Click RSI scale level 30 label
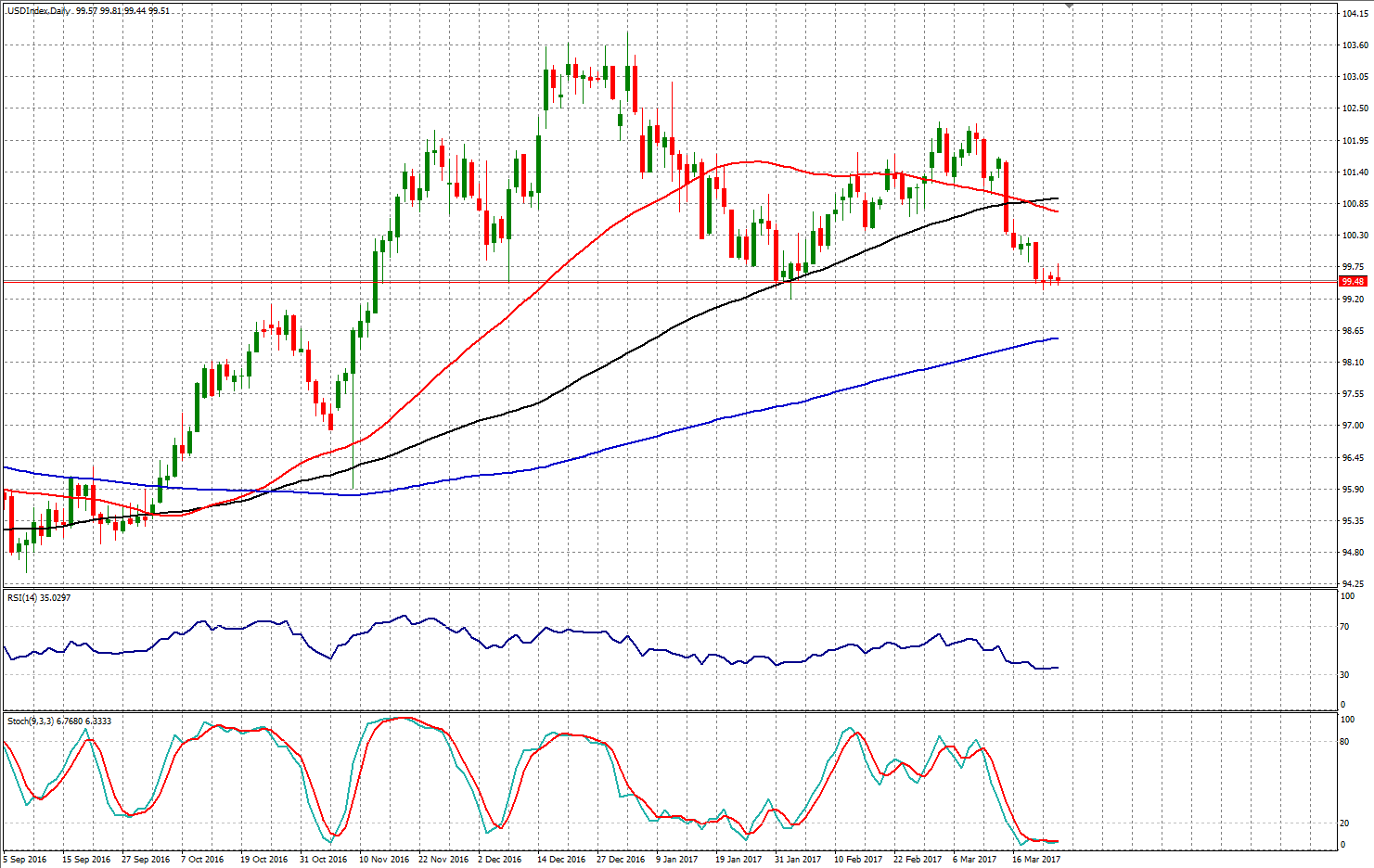Screen dimensions: 1374x868 pyautogui.click(x=1346, y=675)
